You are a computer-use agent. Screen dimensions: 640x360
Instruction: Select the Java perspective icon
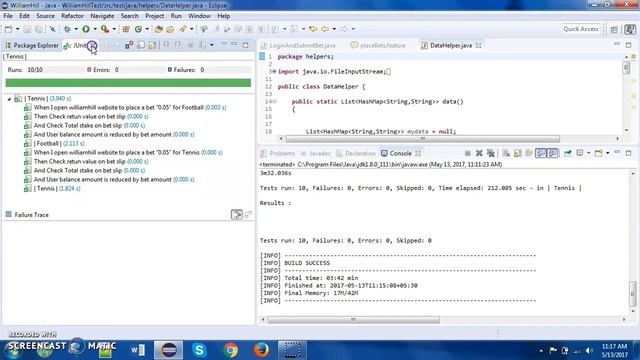[x=630, y=29]
